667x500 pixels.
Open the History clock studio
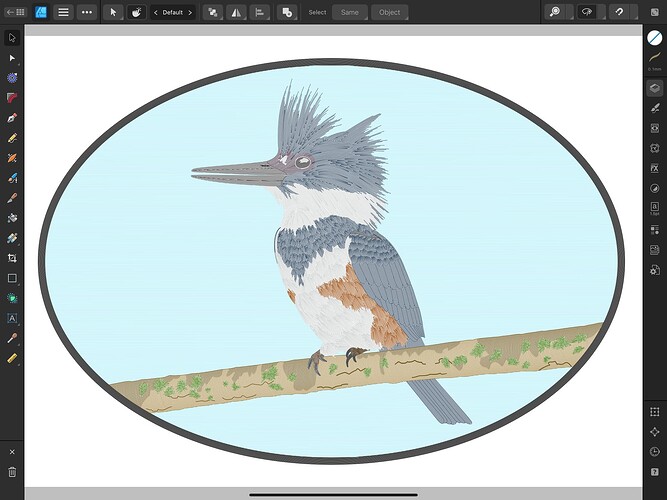[655, 451]
